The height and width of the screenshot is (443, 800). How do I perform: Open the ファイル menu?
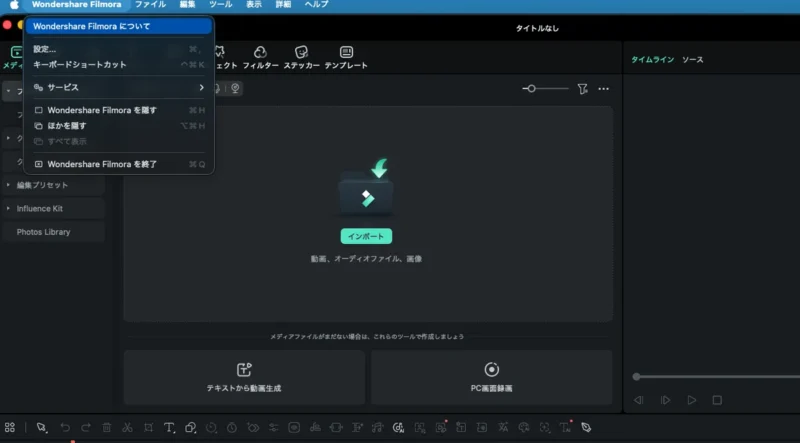click(150, 5)
